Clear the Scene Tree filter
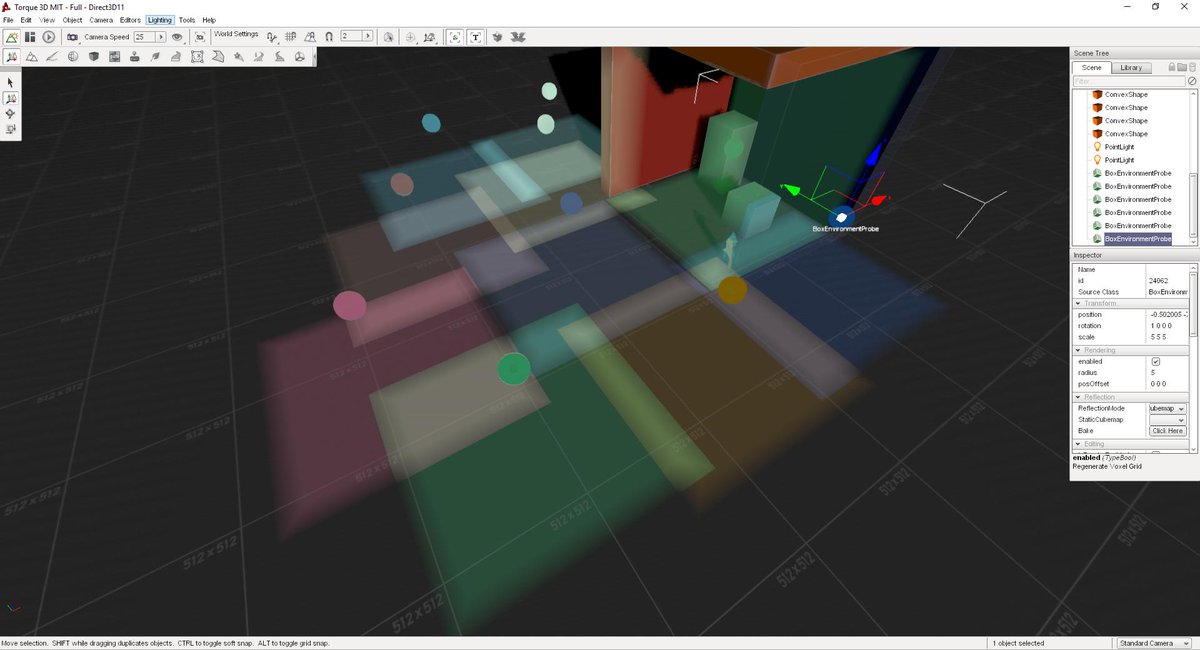The image size is (1200, 650). 1192,81
